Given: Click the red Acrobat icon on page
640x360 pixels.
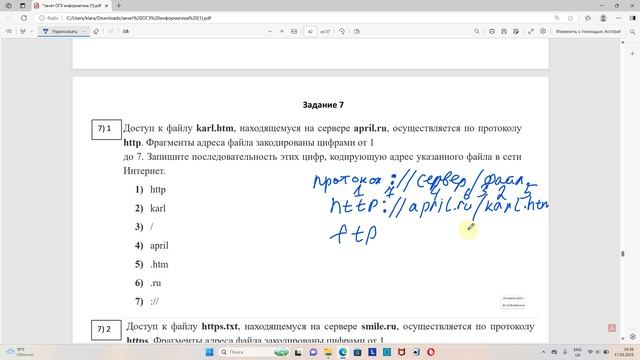Looking at the screenshot, I should (x=612, y=328).
